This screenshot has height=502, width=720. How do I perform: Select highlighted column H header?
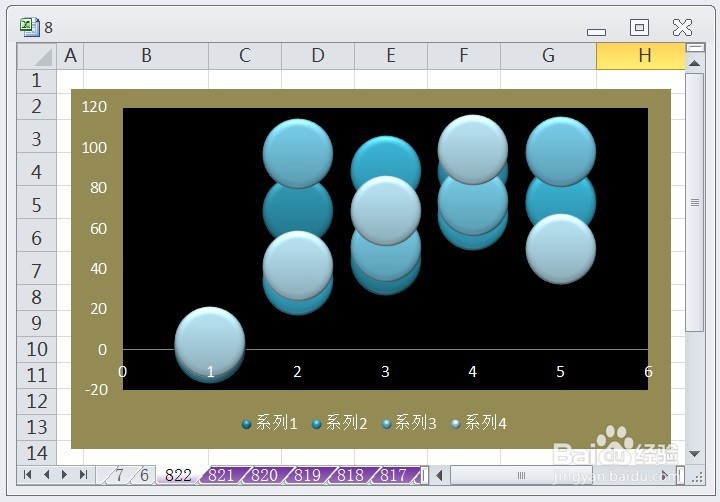(641, 56)
